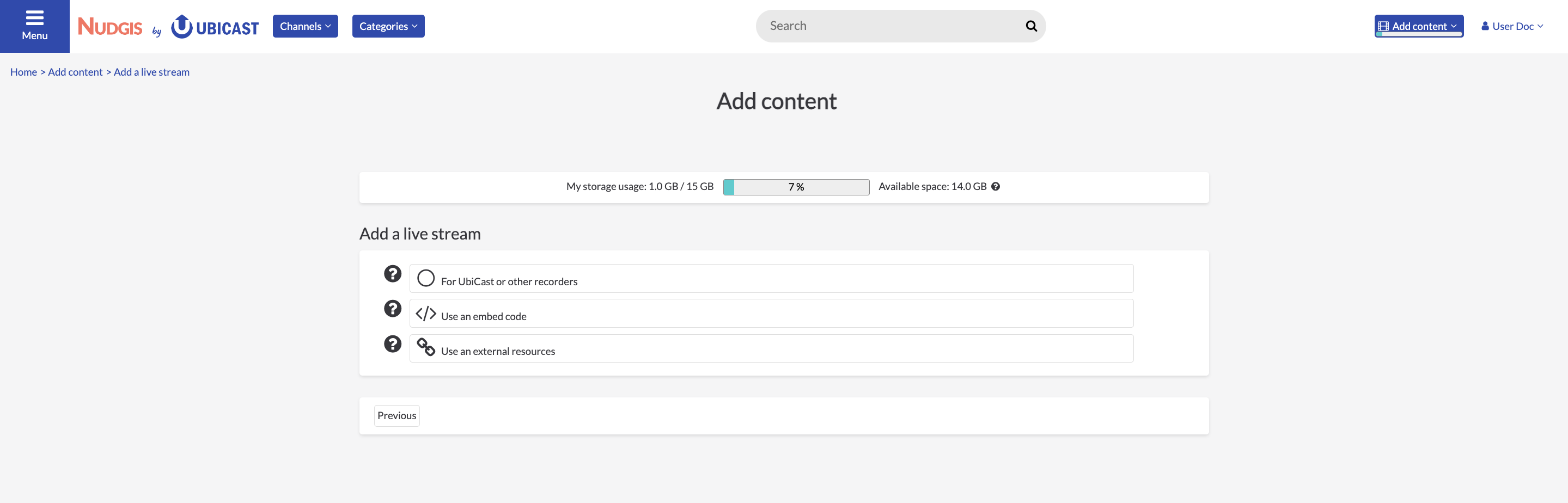Choose Use an external resources

(x=771, y=348)
